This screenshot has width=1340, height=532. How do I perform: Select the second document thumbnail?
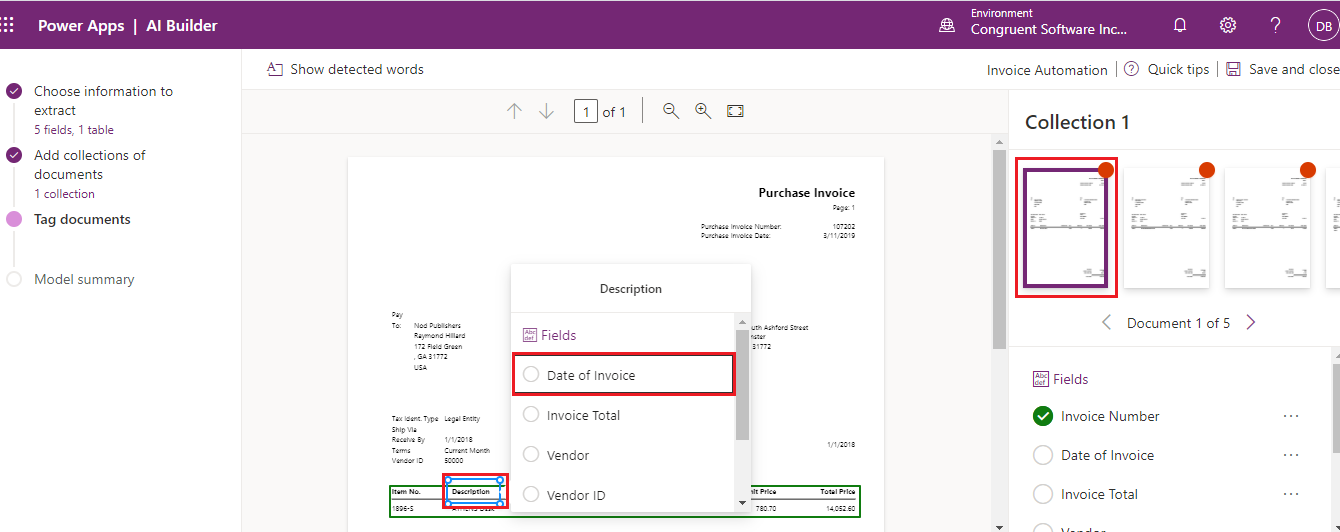point(1167,228)
